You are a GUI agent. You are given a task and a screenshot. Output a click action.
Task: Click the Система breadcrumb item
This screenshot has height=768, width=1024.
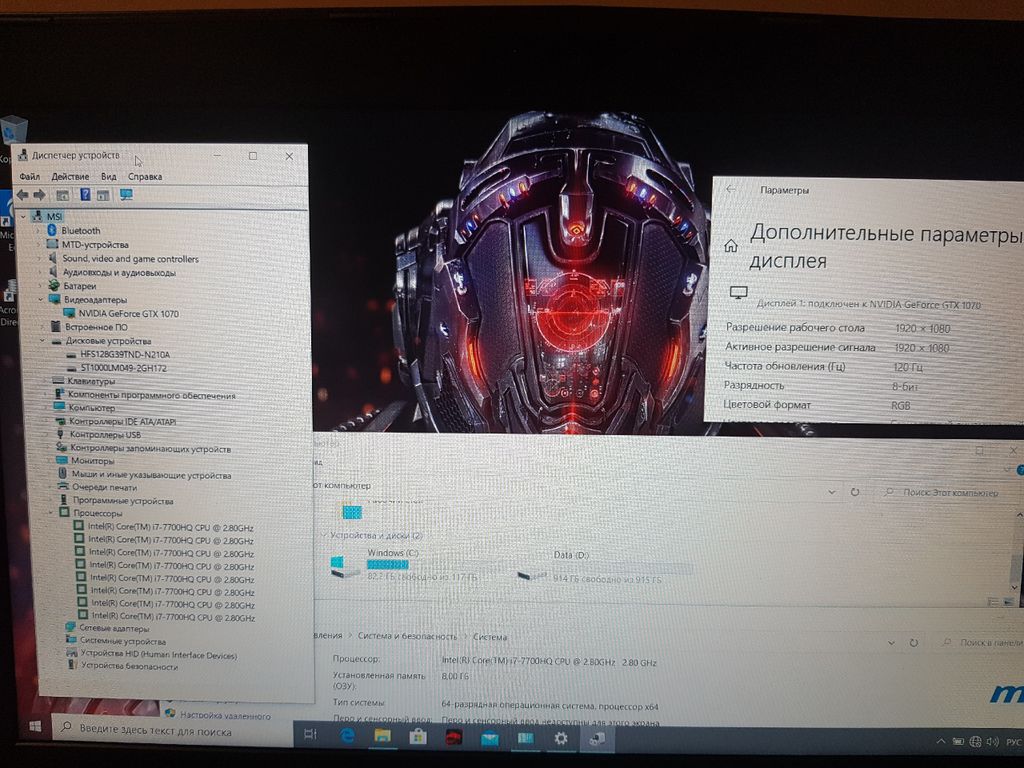(490, 637)
